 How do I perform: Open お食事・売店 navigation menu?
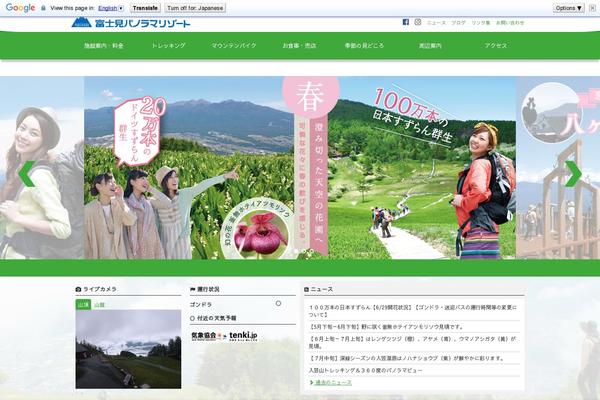point(299,46)
